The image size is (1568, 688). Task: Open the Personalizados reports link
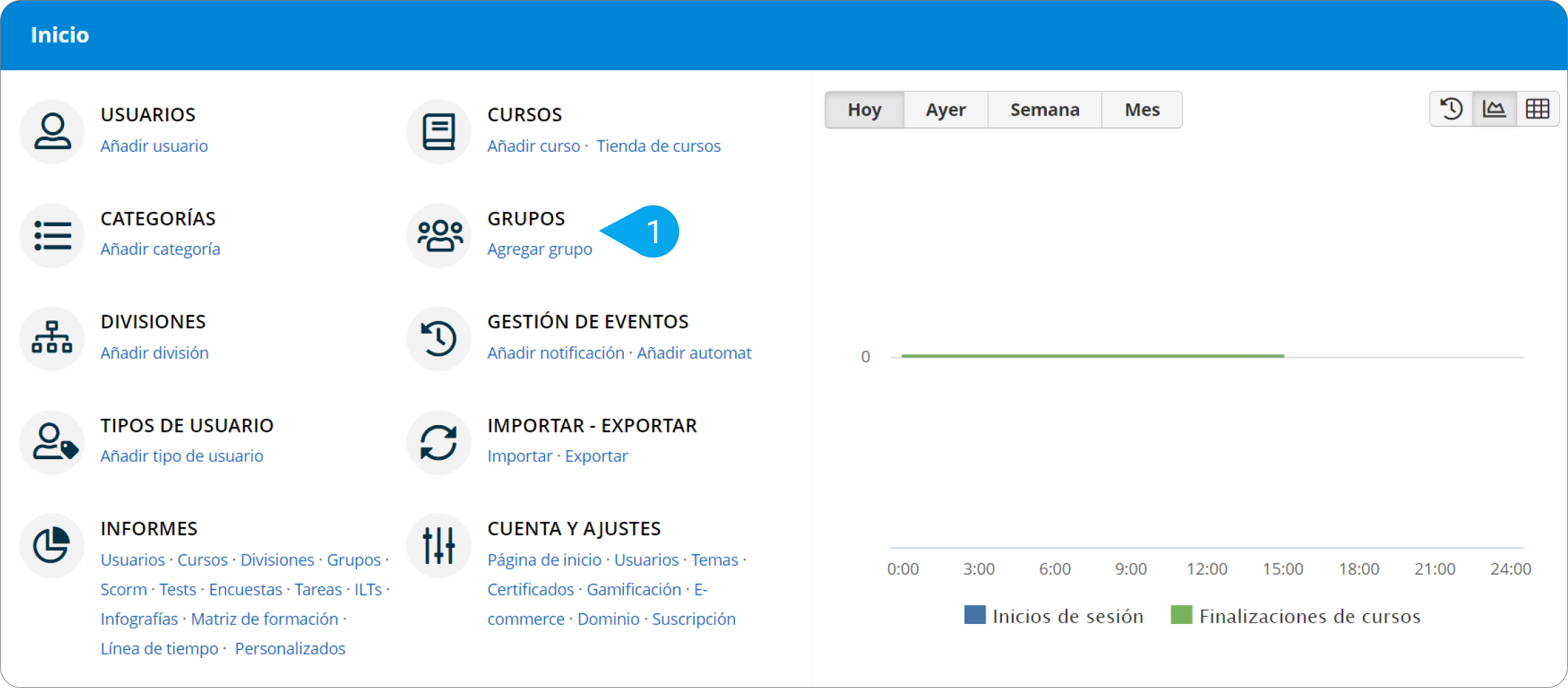(290, 648)
